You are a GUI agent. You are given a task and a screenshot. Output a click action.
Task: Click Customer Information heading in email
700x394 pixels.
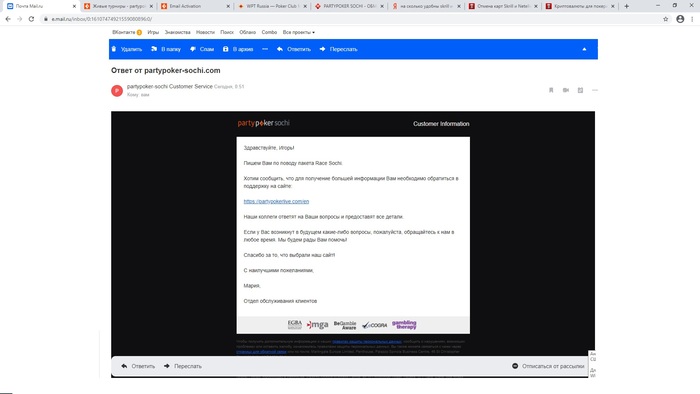(x=441, y=124)
